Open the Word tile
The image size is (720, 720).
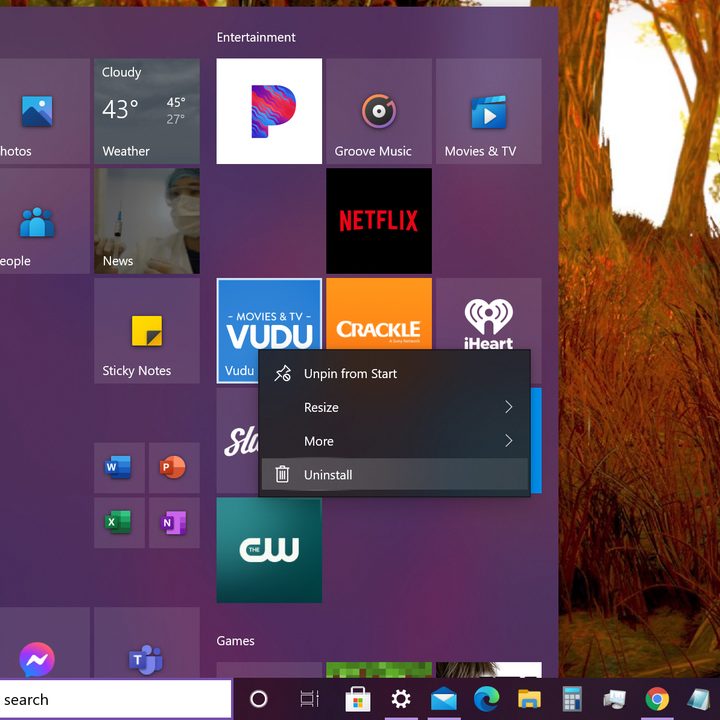pyautogui.click(x=119, y=468)
